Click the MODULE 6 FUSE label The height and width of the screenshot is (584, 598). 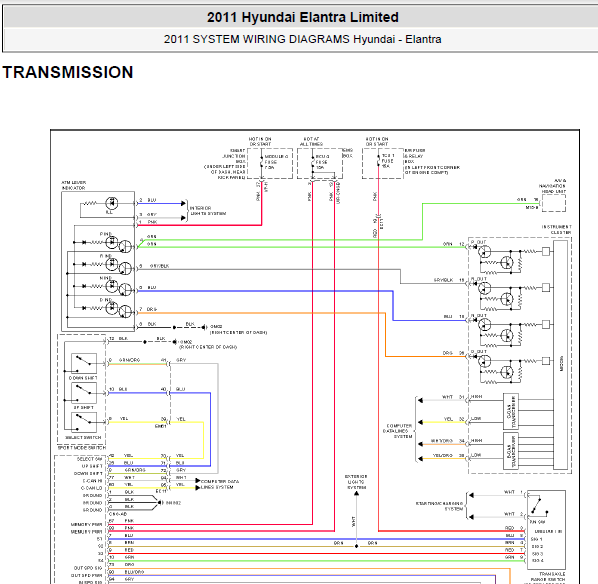[x=276, y=162]
